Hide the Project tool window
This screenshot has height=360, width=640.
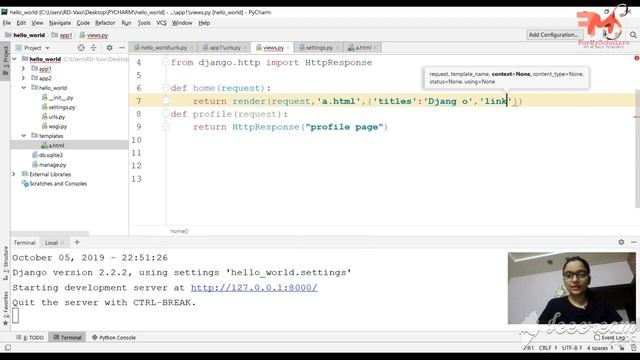(122, 48)
